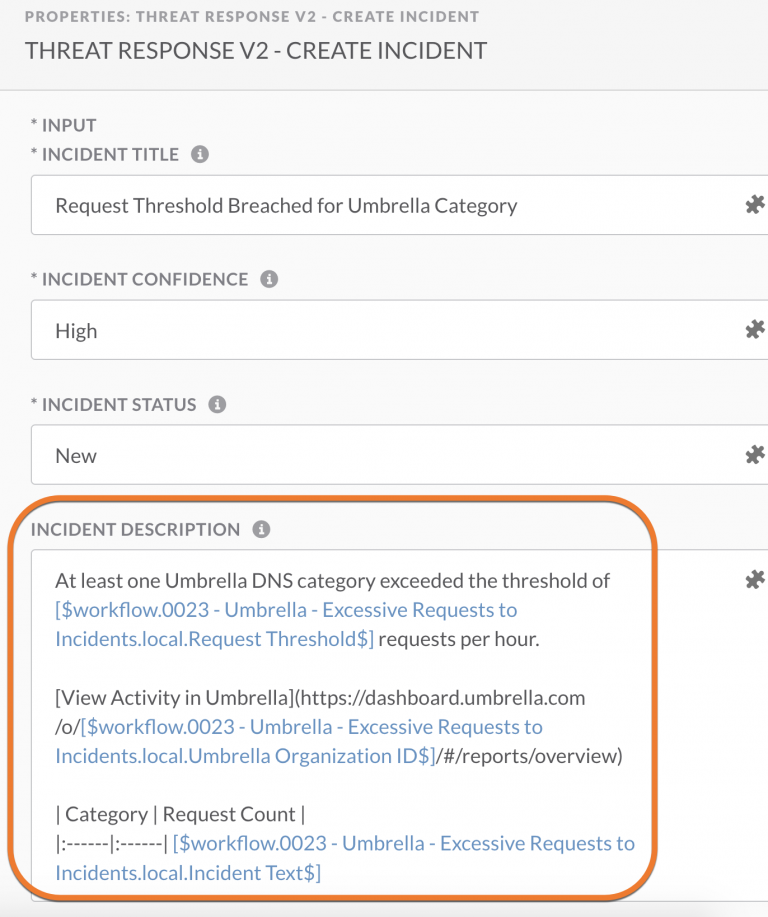Click the info icon next to Incident Status

(217, 405)
